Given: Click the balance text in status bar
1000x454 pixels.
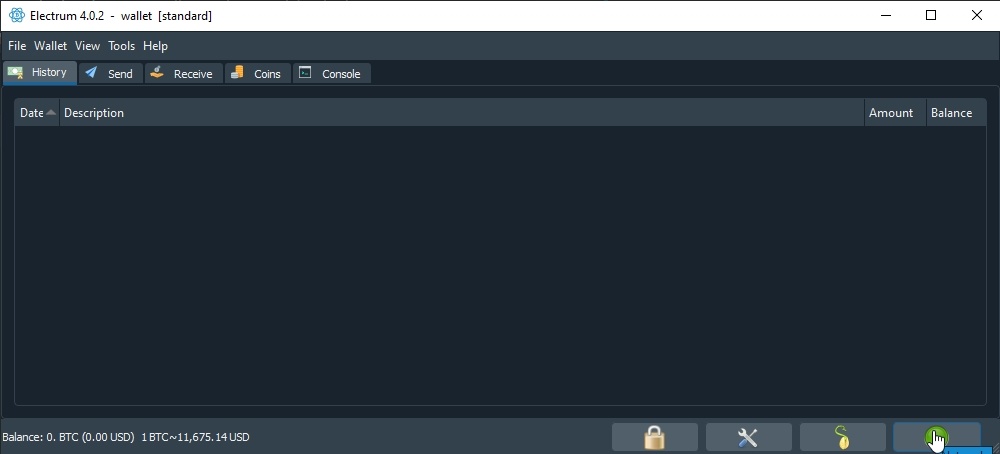Looking at the screenshot, I should [68, 437].
